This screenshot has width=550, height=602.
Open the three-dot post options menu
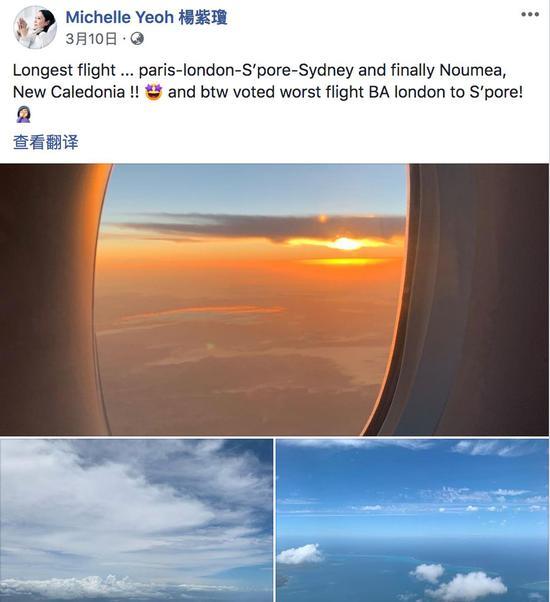530,15
